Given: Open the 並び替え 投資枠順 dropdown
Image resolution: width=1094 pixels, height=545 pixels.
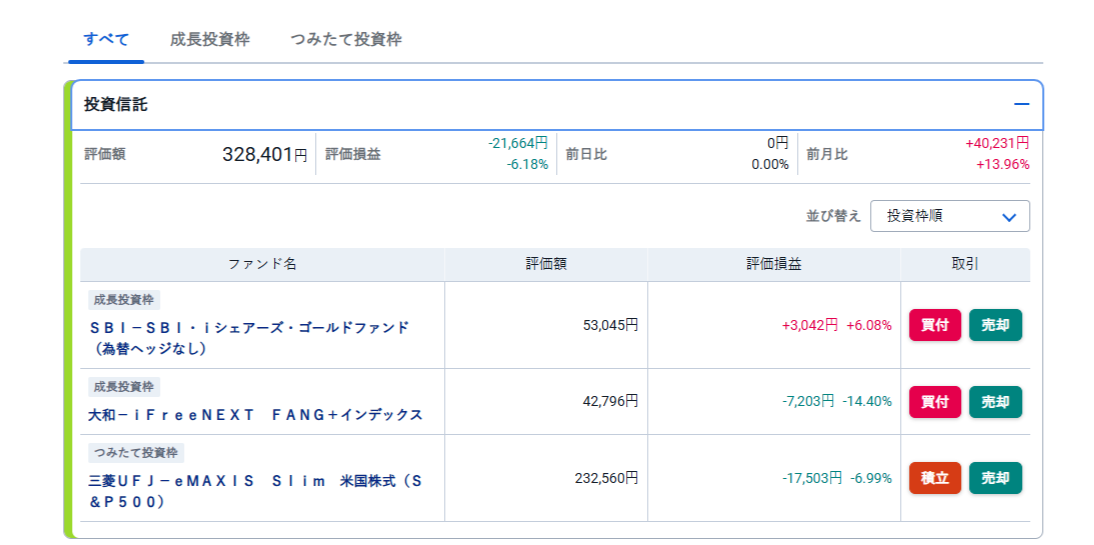Looking at the screenshot, I should [950, 216].
